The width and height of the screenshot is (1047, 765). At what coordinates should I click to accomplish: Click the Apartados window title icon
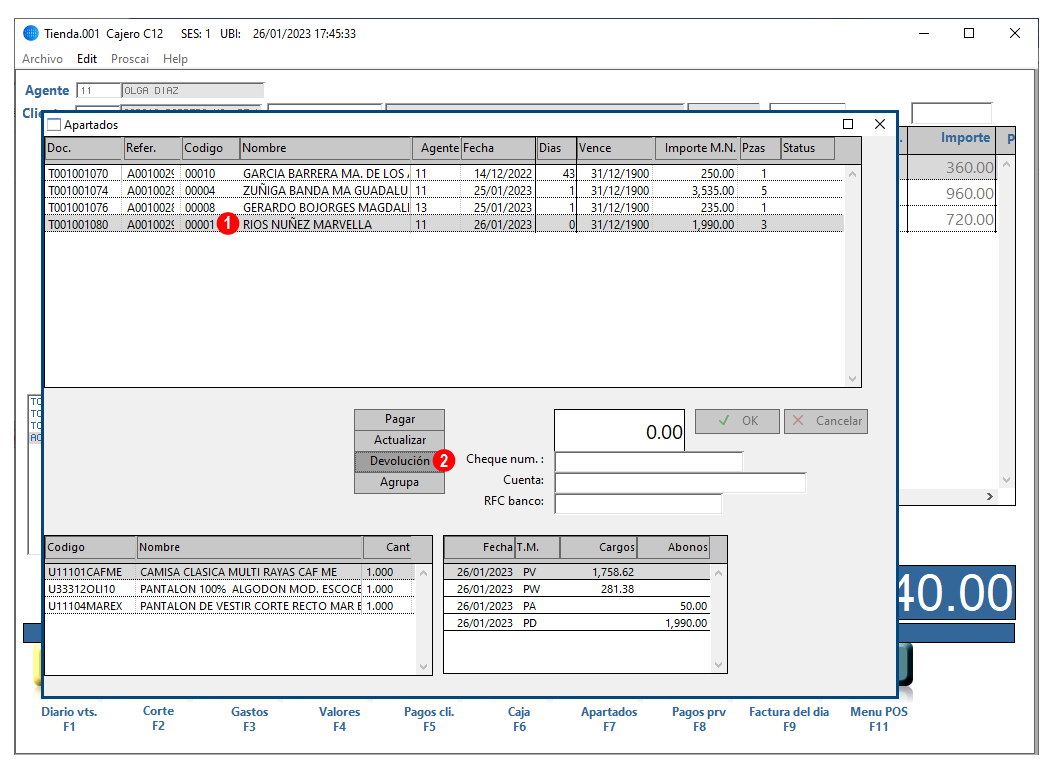(54, 125)
